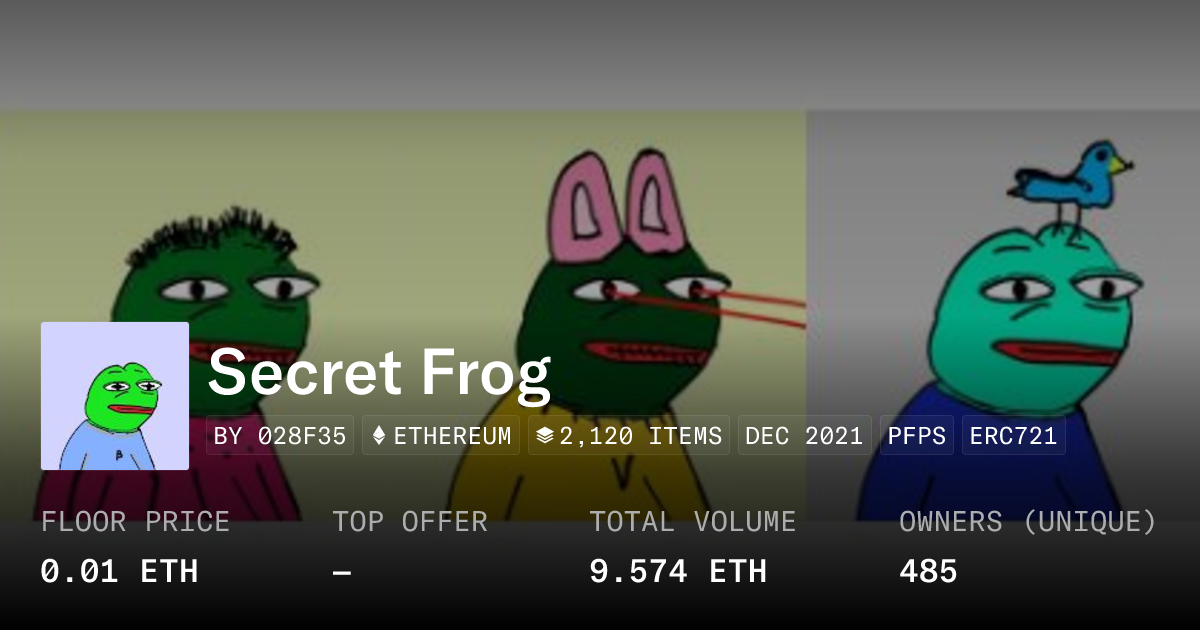Click the 485 owners count
This screenshot has width=1200, height=630.
[928, 572]
